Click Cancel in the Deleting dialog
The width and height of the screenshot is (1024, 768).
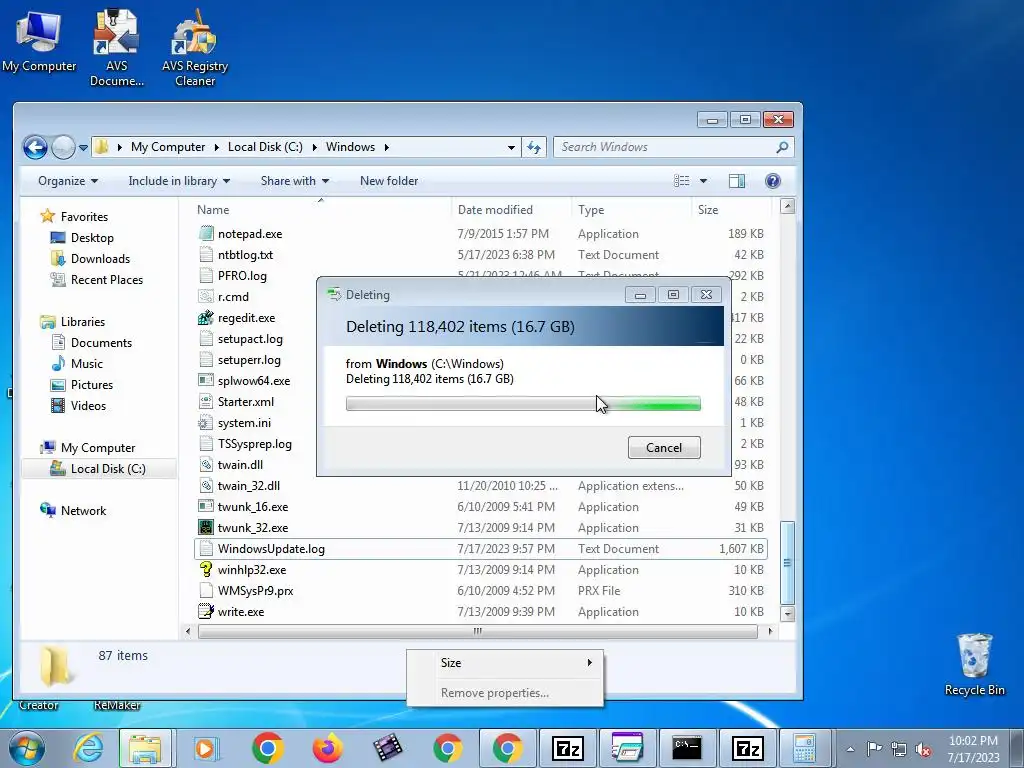point(664,447)
